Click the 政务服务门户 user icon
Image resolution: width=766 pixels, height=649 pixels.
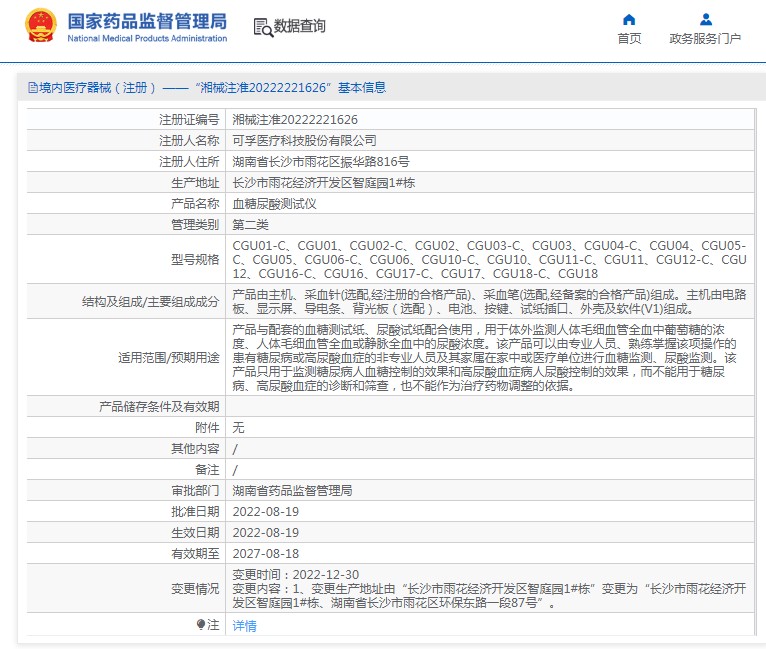pyautogui.click(x=705, y=20)
